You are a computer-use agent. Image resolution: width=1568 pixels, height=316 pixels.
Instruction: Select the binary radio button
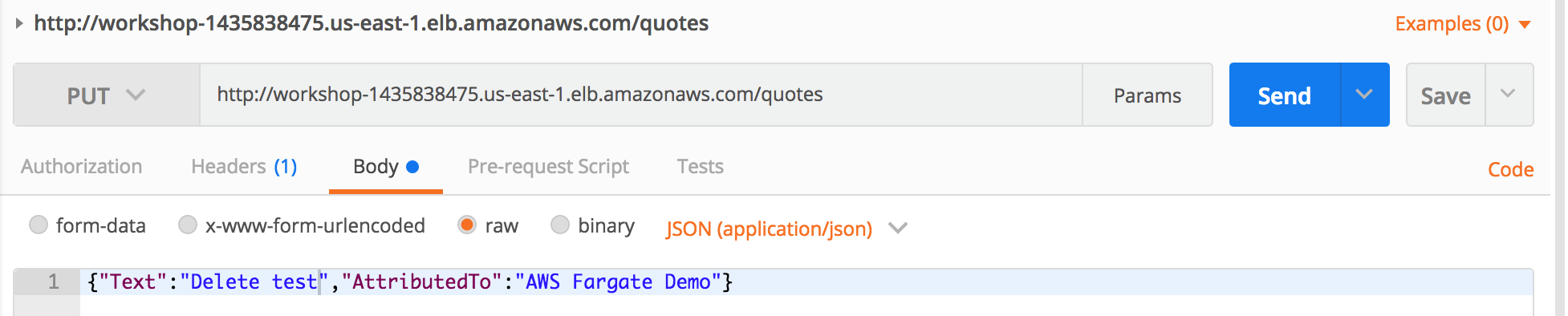[x=560, y=225]
